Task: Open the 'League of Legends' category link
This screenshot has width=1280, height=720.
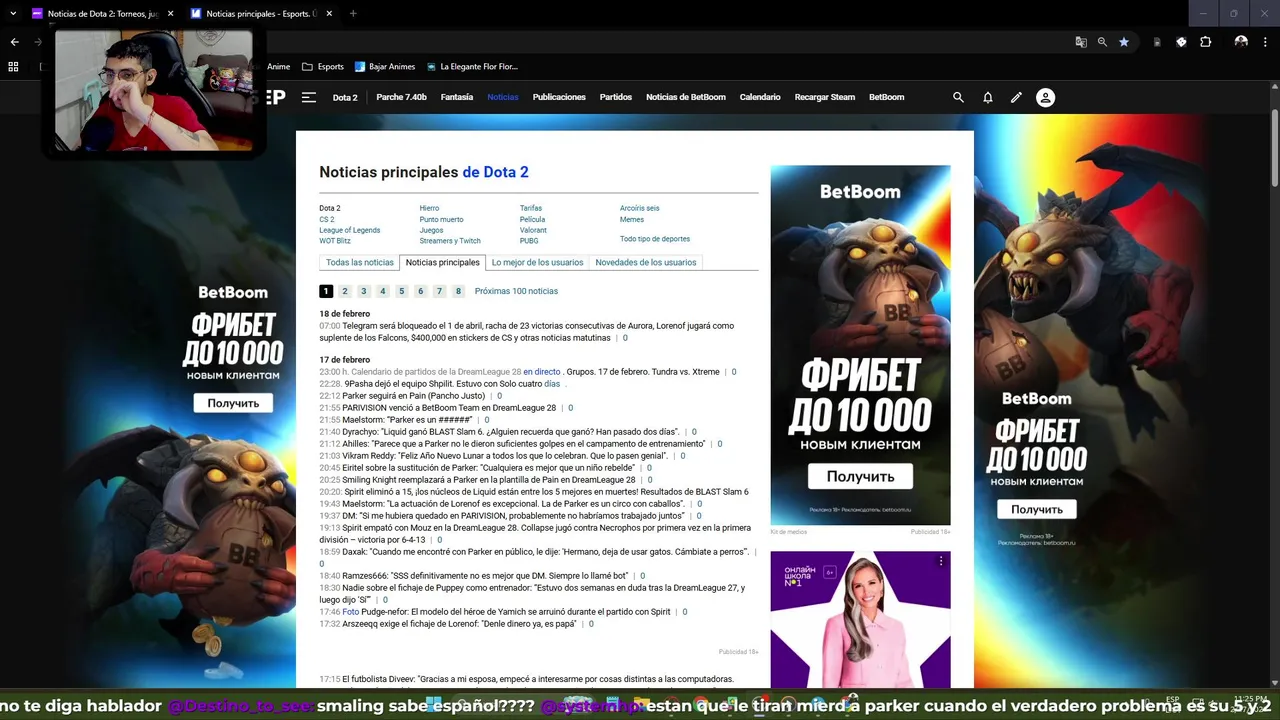Action: 350,230
